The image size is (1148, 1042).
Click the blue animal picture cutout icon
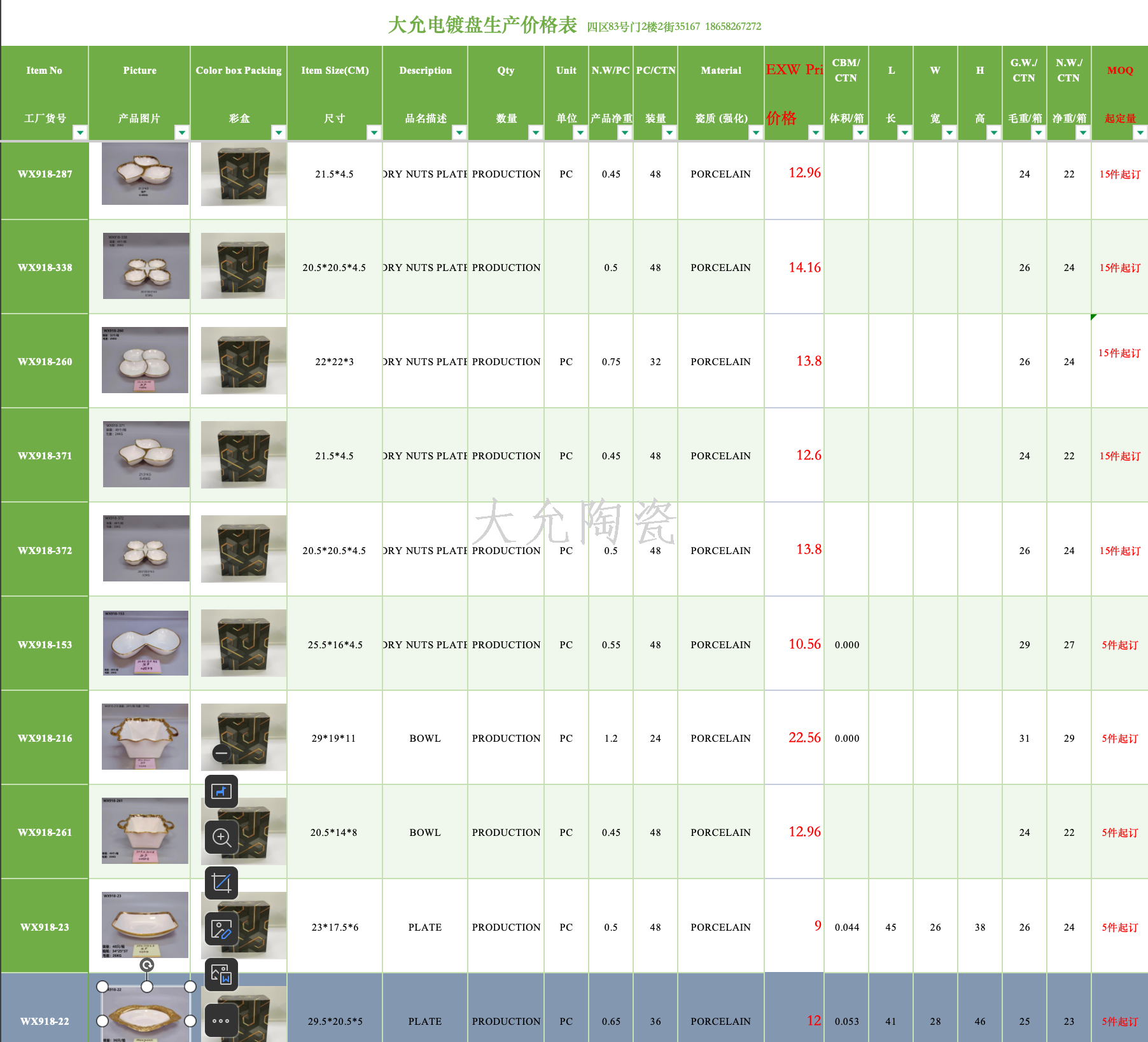coord(221,791)
